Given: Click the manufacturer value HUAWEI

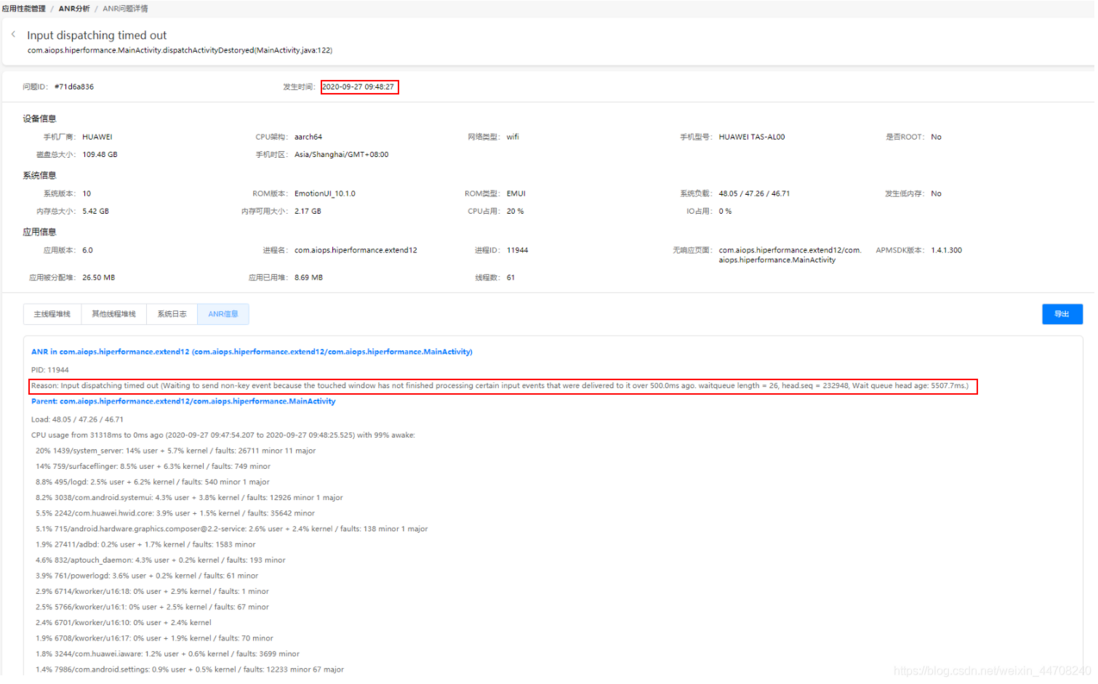Looking at the screenshot, I should 97,137.
